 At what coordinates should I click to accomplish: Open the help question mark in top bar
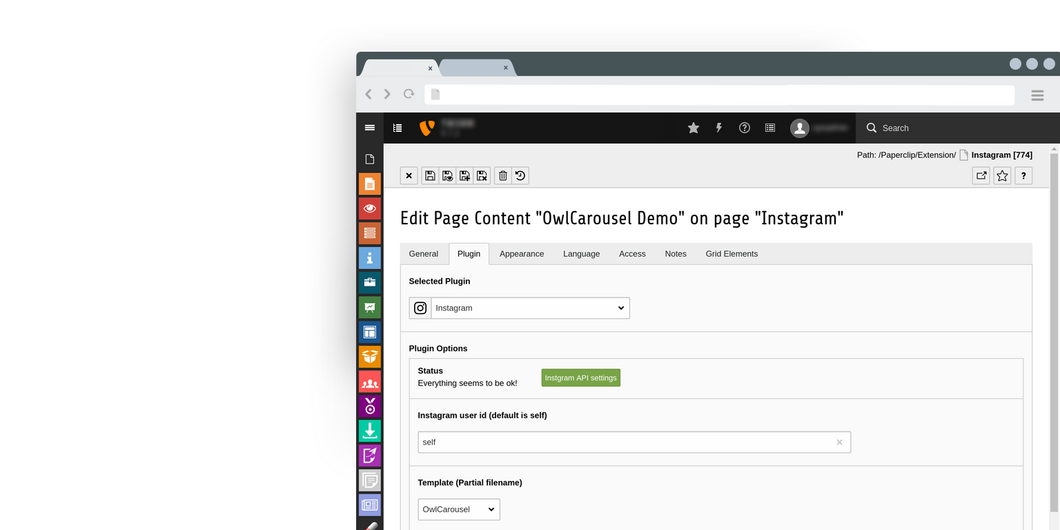coord(744,128)
